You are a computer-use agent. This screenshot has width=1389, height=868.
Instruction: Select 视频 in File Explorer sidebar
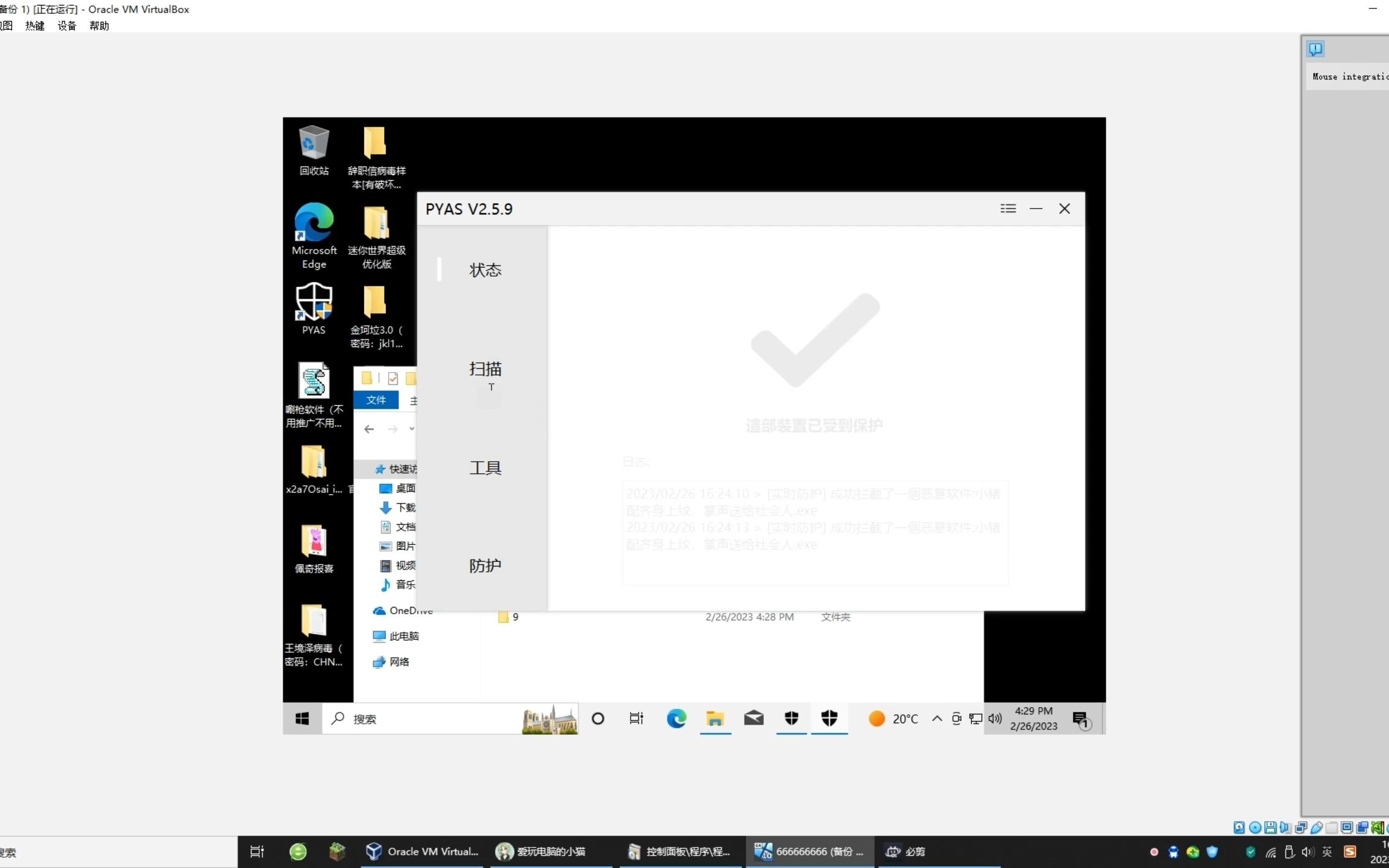click(x=397, y=565)
